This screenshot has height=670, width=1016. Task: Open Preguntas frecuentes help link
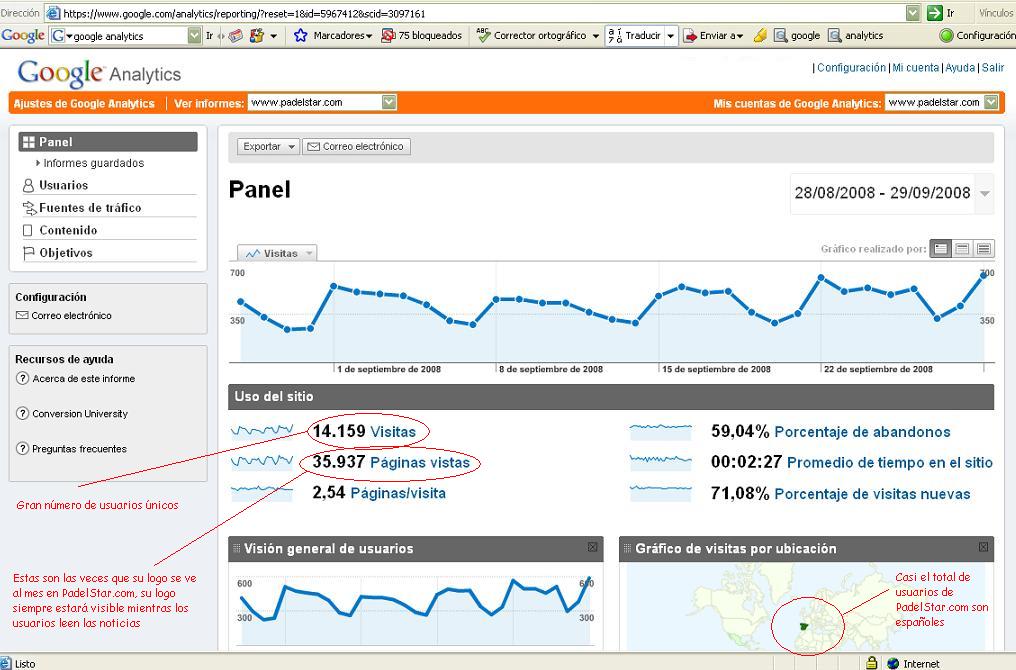click(x=79, y=448)
